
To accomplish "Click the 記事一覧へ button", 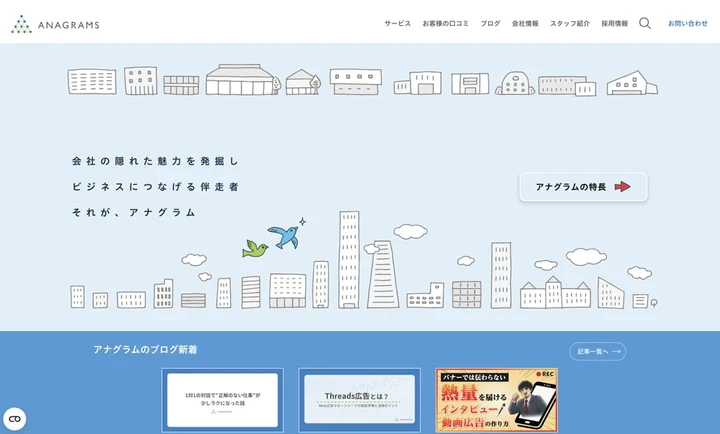I will click(597, 351).
